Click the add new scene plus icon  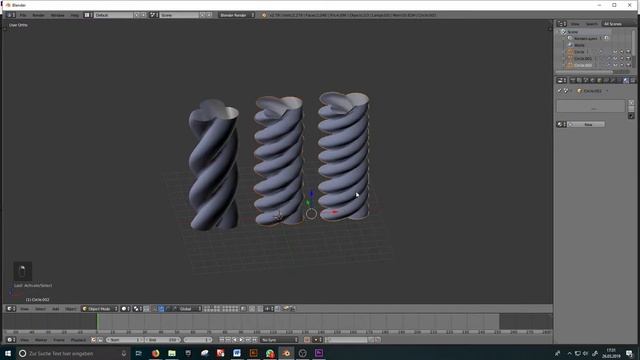coord(202,15)
